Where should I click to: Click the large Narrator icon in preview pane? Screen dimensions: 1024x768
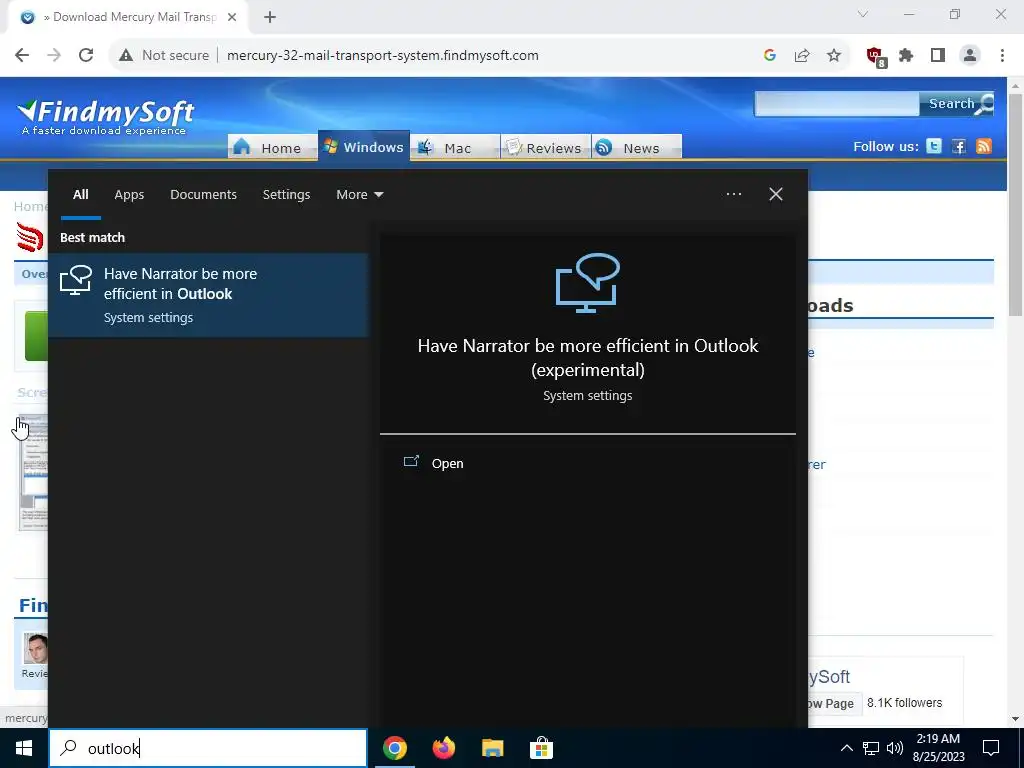tap(588, 283)
